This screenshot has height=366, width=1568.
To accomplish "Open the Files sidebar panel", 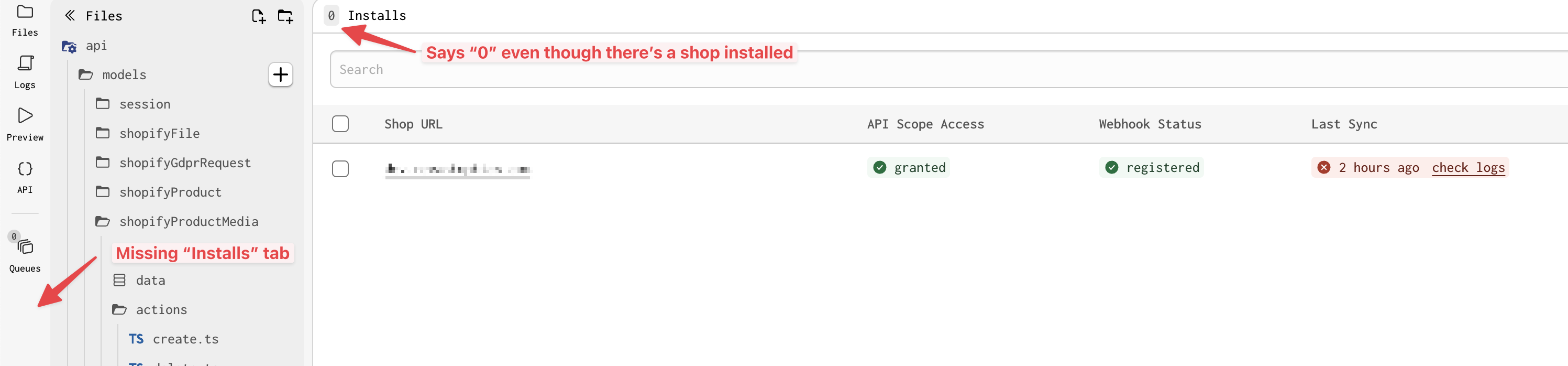I will pyautogui.click(x=25, y=19).
